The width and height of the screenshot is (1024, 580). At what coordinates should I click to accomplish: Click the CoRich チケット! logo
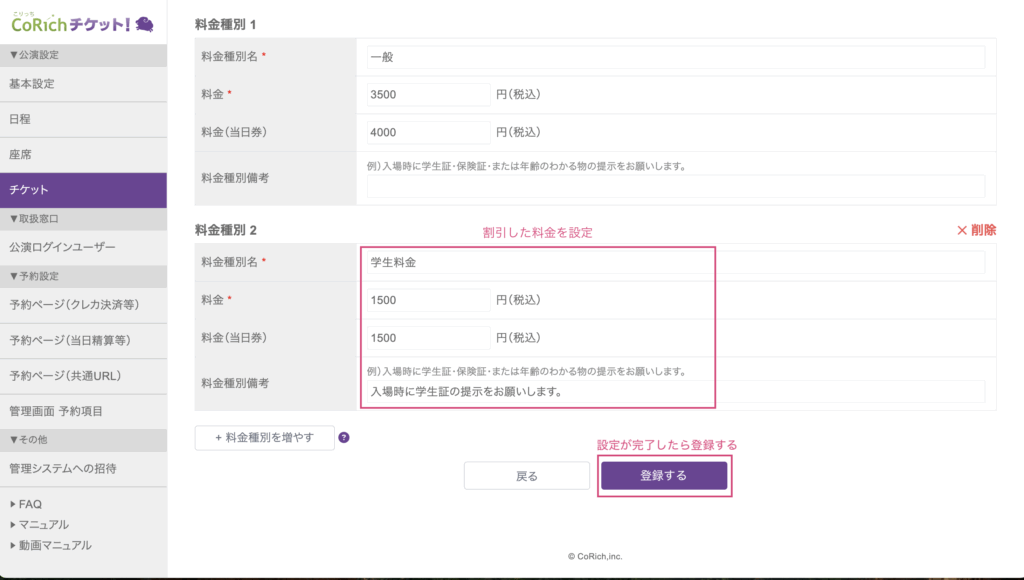(x=82, y=22)
